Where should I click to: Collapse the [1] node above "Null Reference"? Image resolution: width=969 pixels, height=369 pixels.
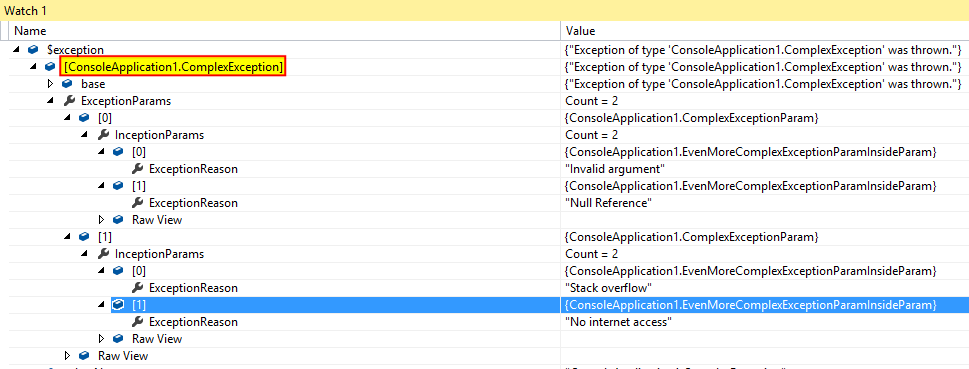[101, 185]
